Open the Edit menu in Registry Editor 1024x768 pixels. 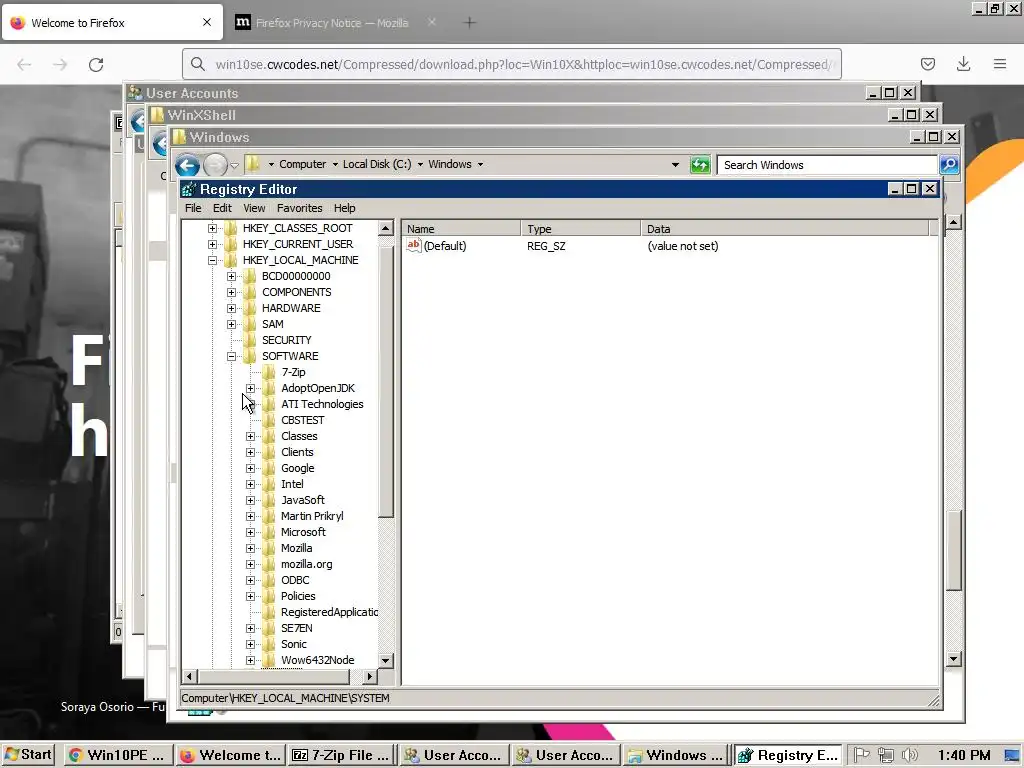click(222, 208)
